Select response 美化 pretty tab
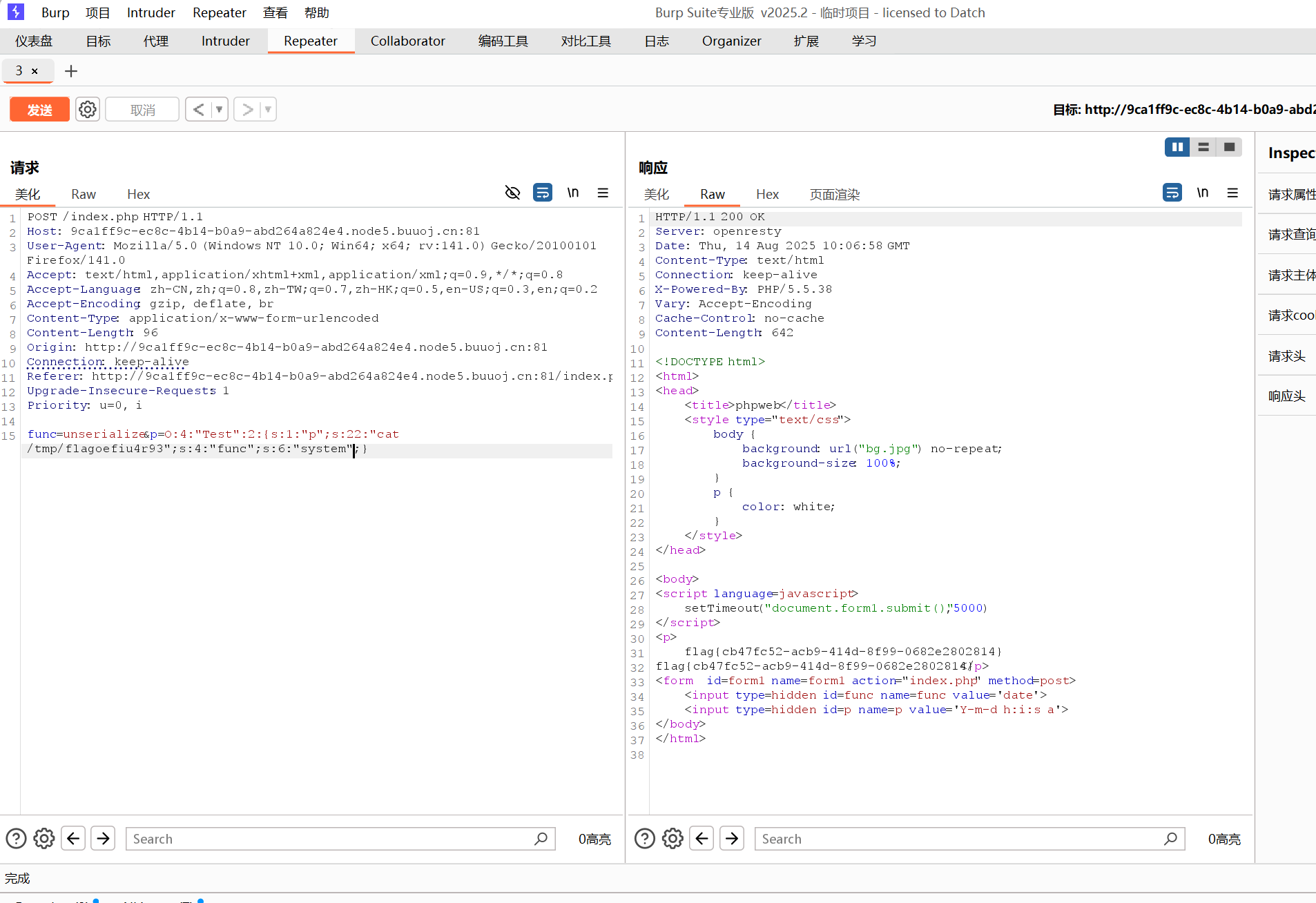The width and height of the screenshot is (1316, 903). 657,194
